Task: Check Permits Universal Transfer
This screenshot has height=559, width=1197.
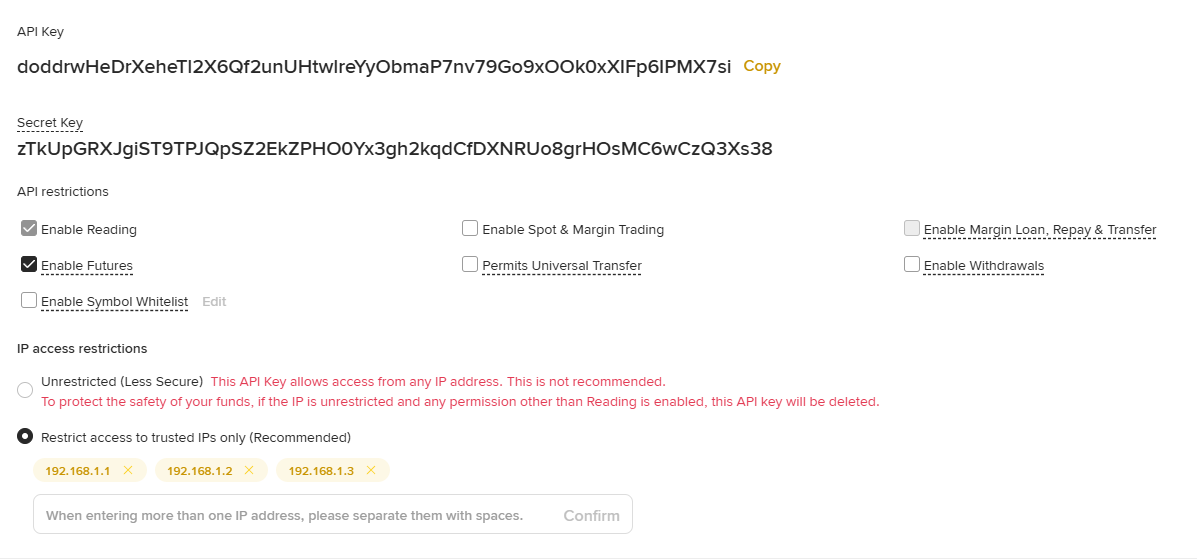Action: pos(470,265)
